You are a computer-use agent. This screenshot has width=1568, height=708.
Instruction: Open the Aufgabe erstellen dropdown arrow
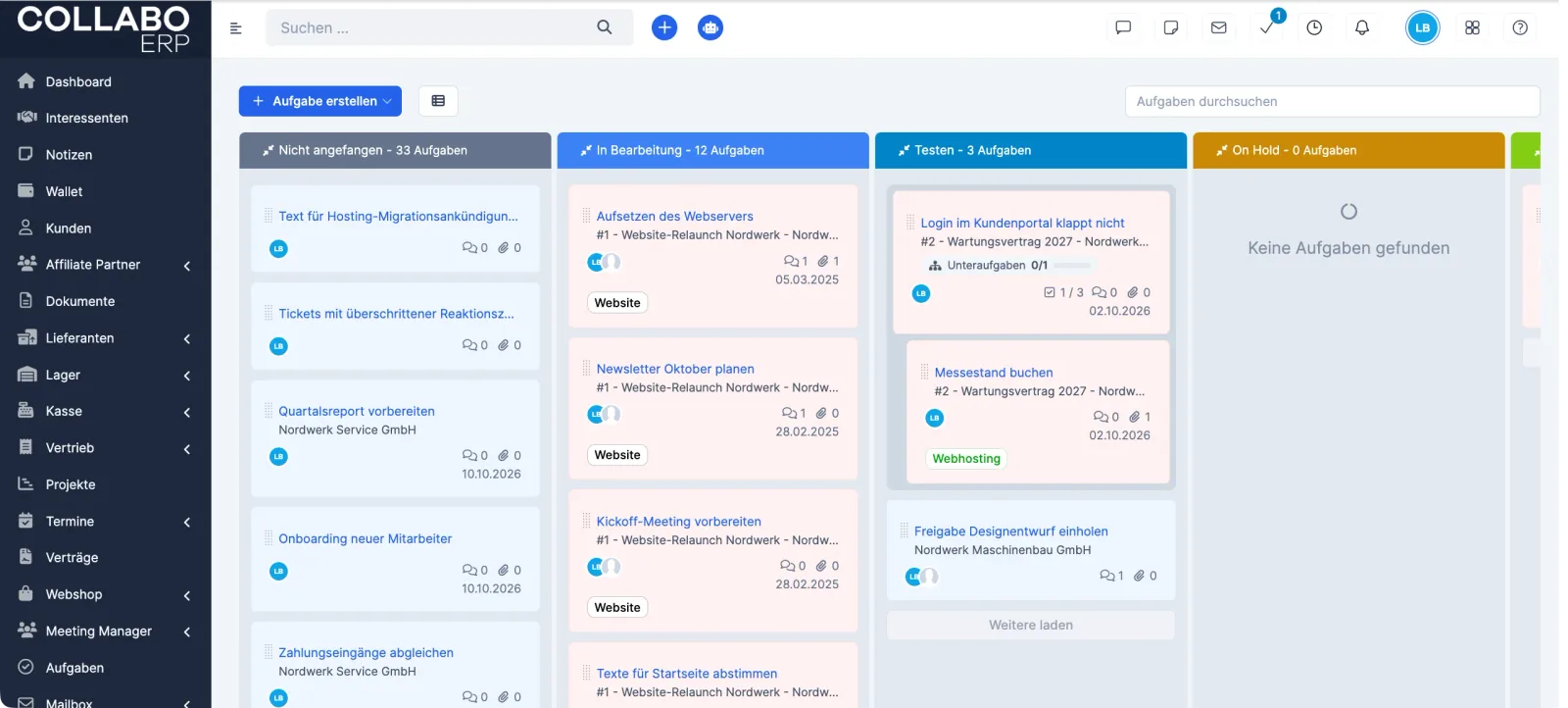387,101
